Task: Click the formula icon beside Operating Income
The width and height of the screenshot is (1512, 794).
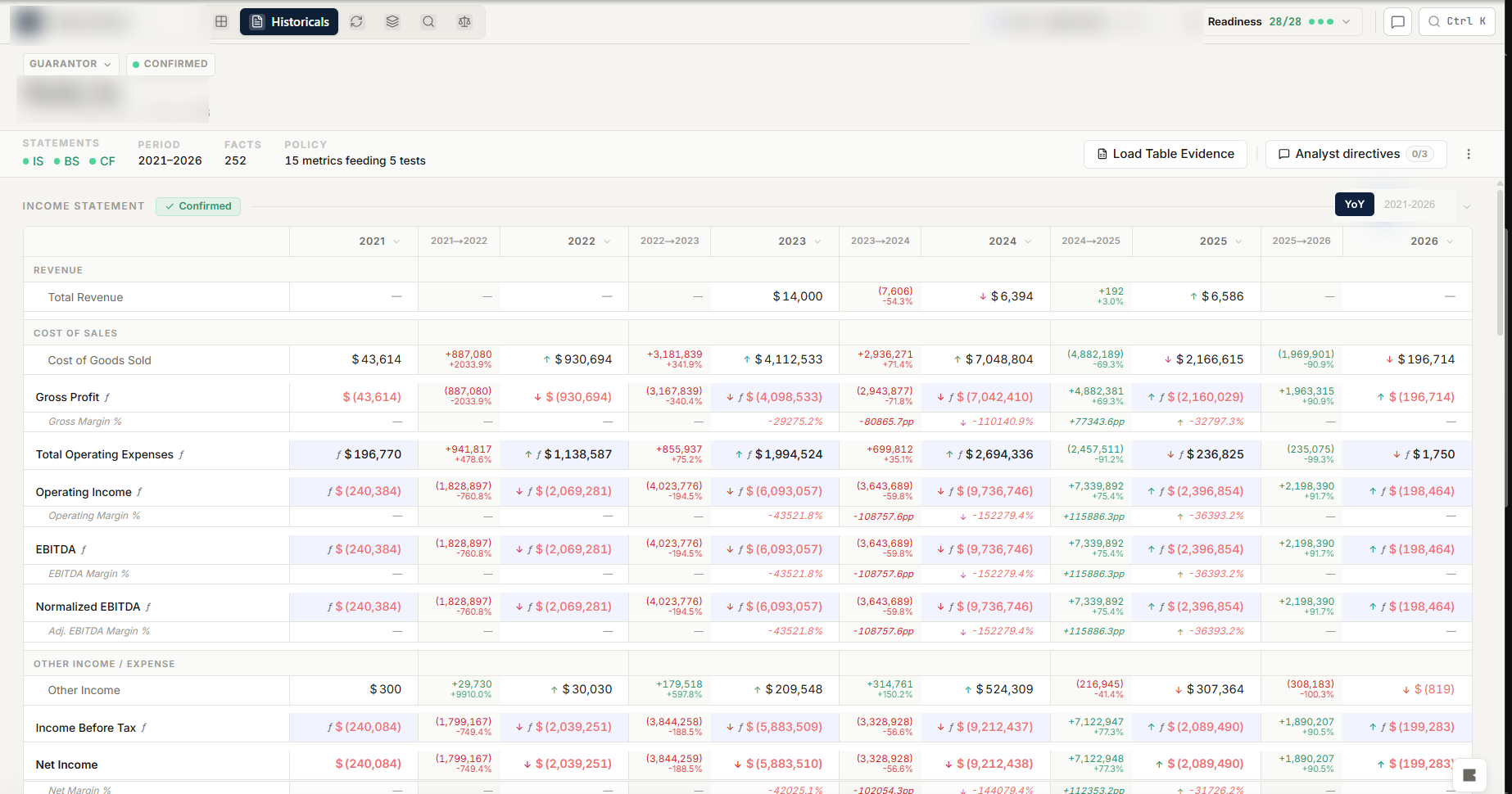Action: click(x=139, y=492)
